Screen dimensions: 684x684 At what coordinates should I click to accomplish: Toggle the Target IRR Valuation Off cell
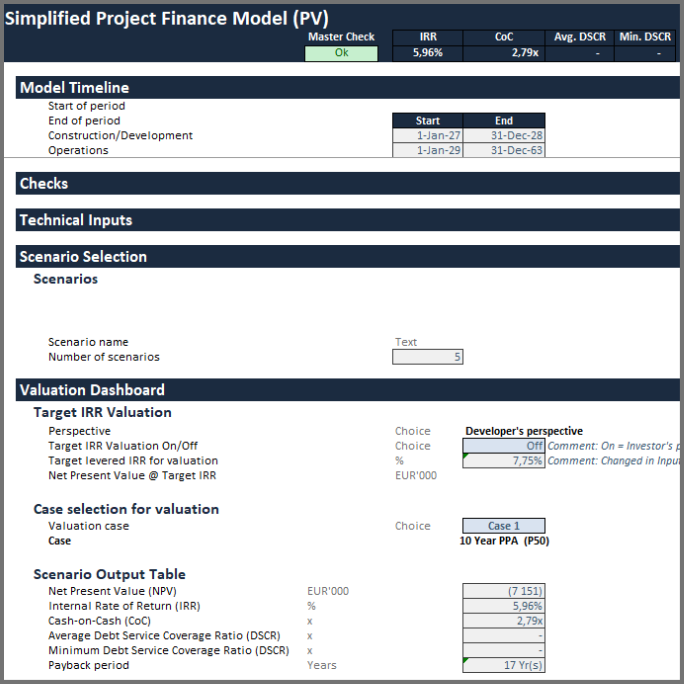tap(504, 446)
